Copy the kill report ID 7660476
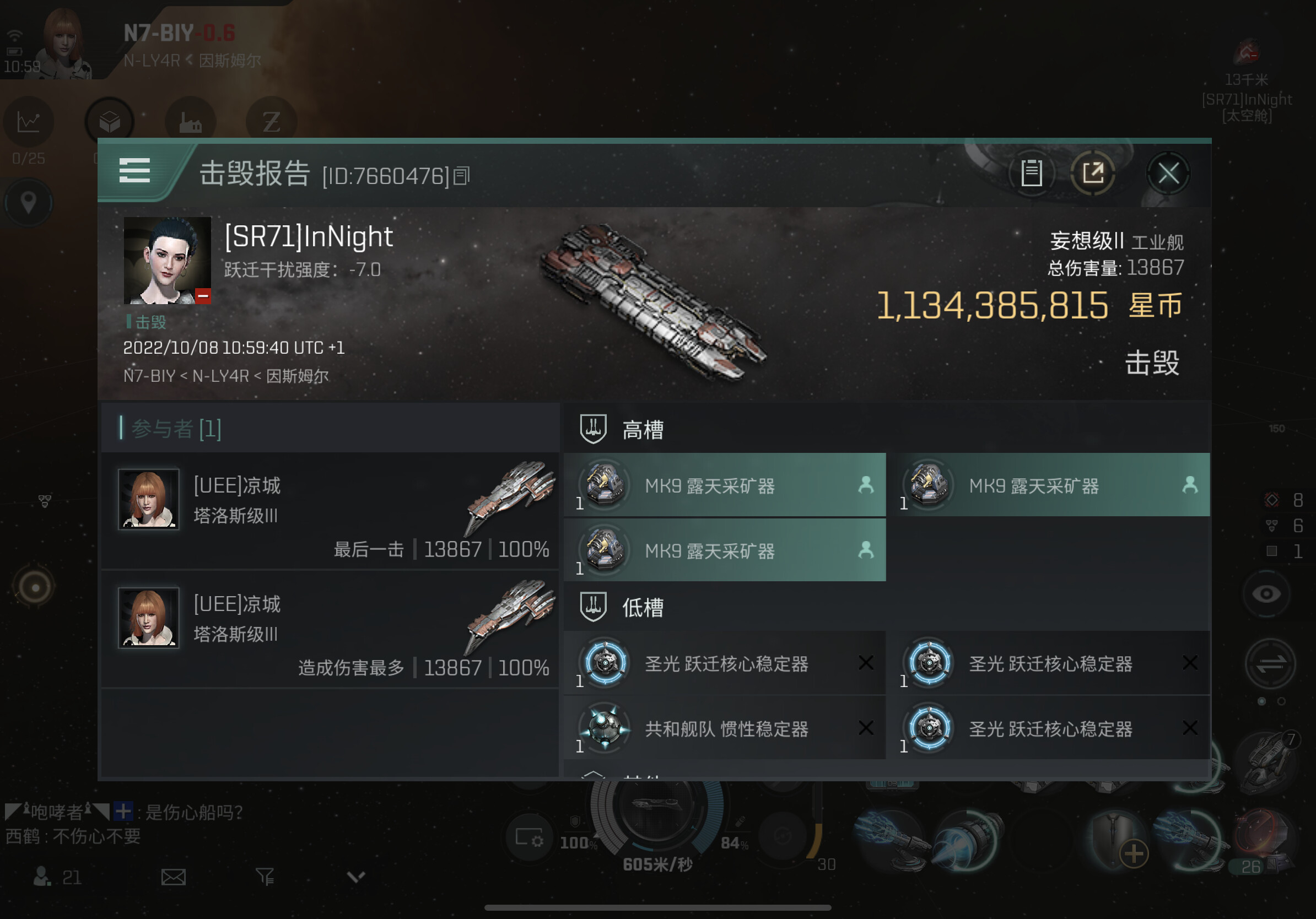 click(x=462, y=176)
